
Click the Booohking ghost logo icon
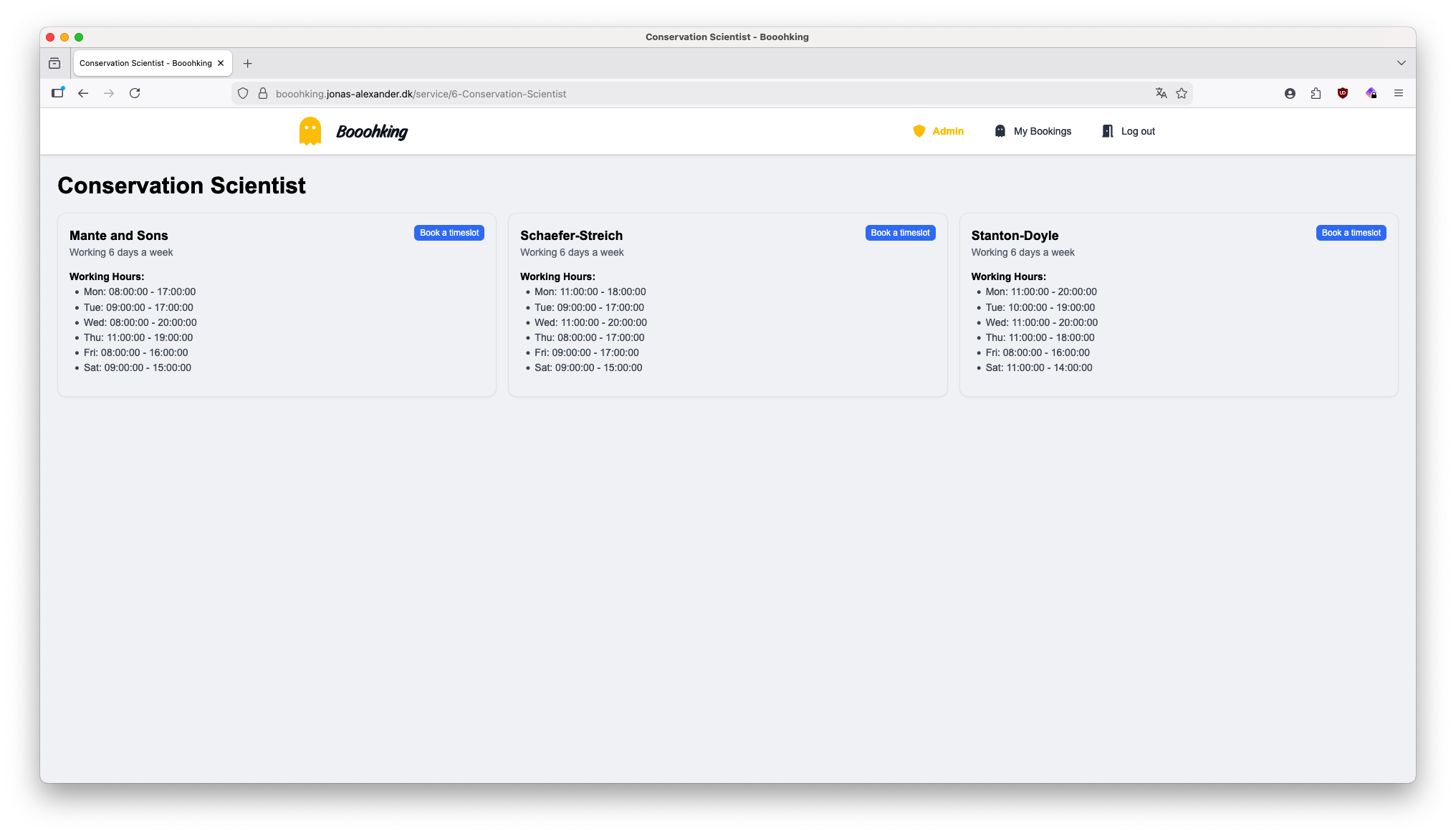point(310,131)
